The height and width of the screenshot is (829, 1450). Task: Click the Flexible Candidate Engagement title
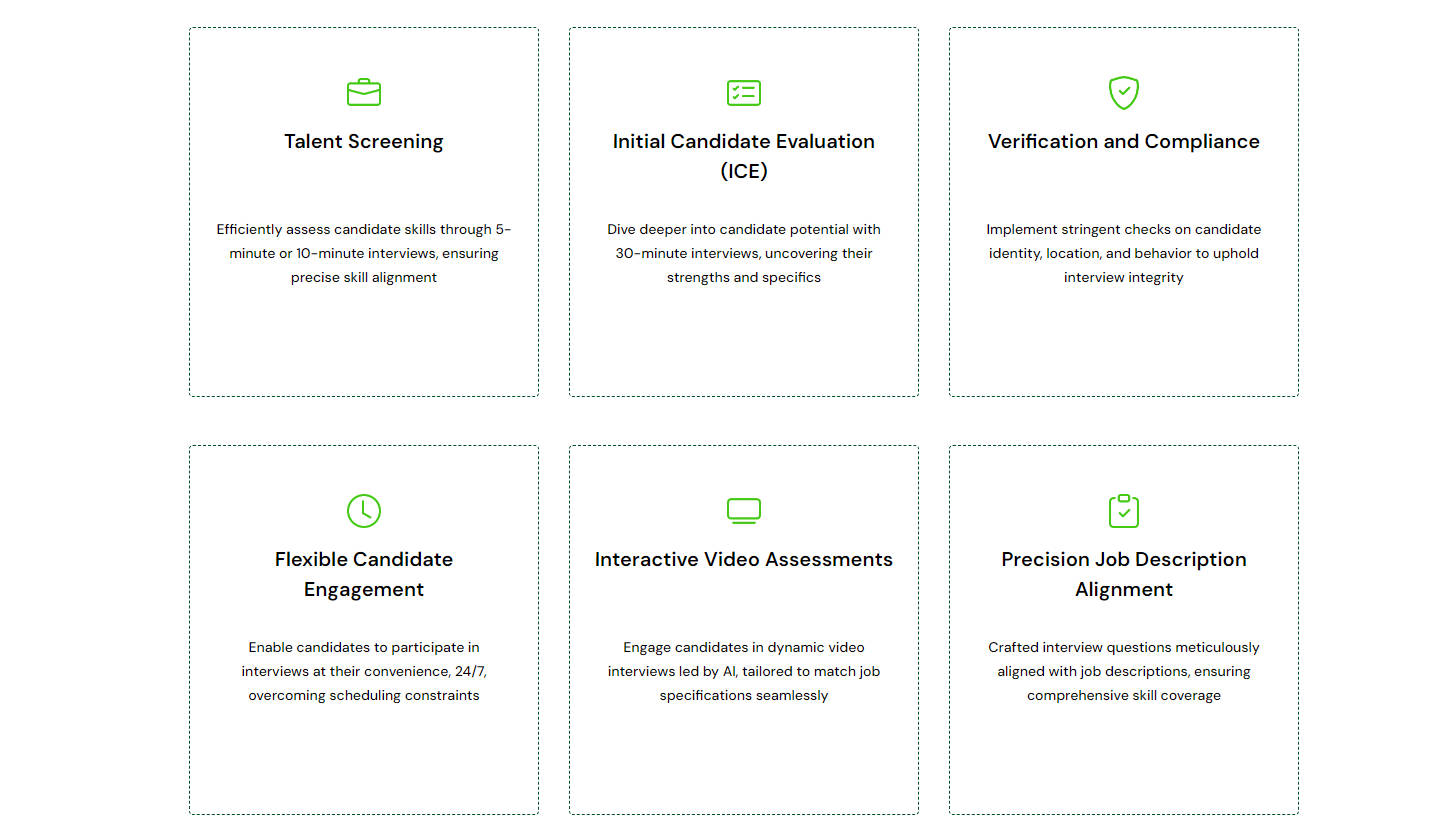click(x=364, y=574)
